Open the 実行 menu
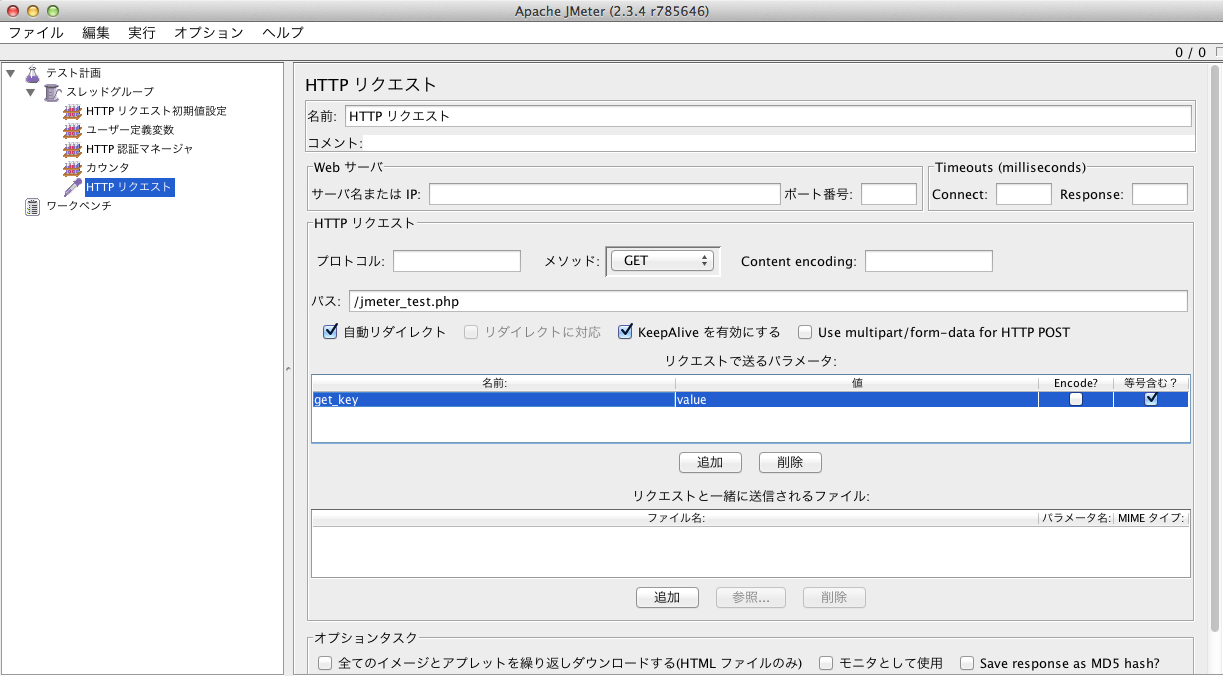 [x=141, y=32]
